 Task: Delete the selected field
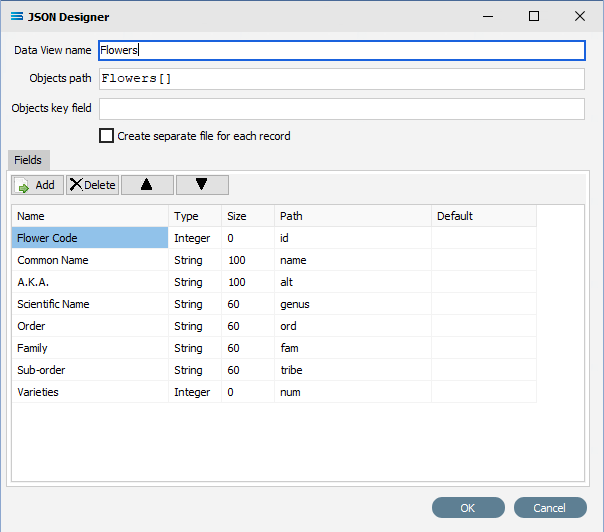[x=92, y=185]
